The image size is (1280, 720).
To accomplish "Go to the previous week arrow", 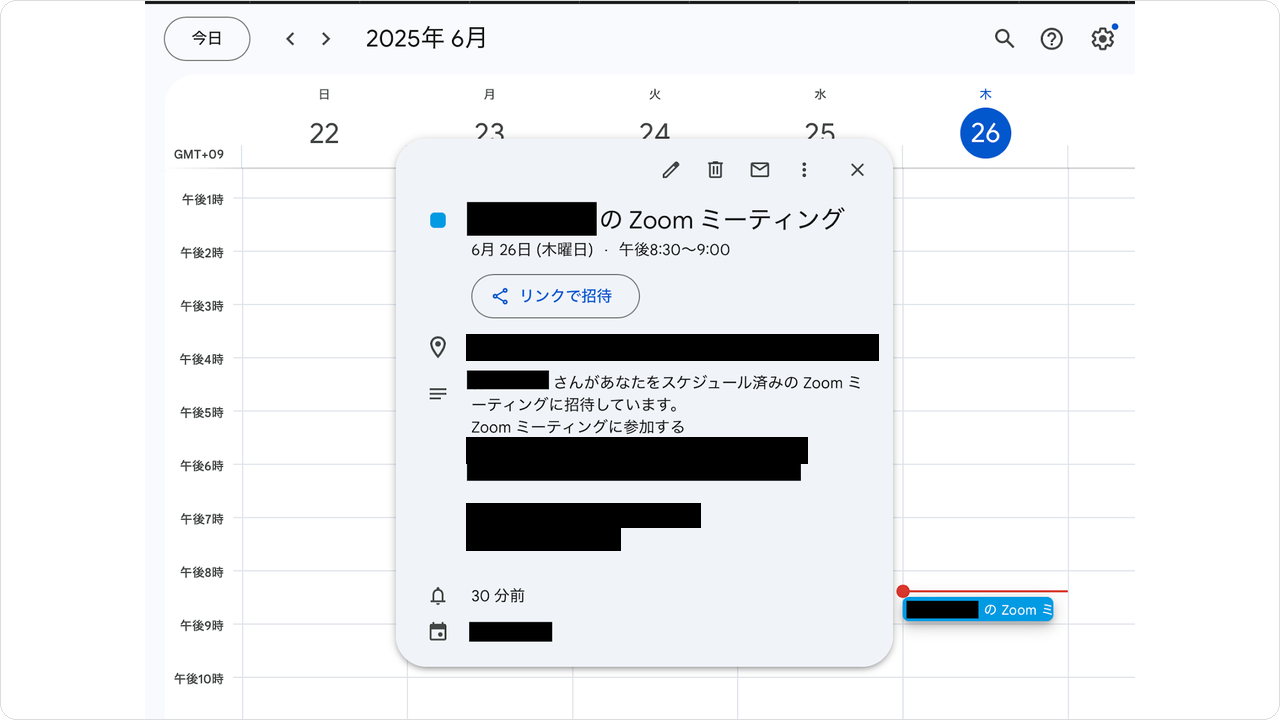I will click(290, 39).
